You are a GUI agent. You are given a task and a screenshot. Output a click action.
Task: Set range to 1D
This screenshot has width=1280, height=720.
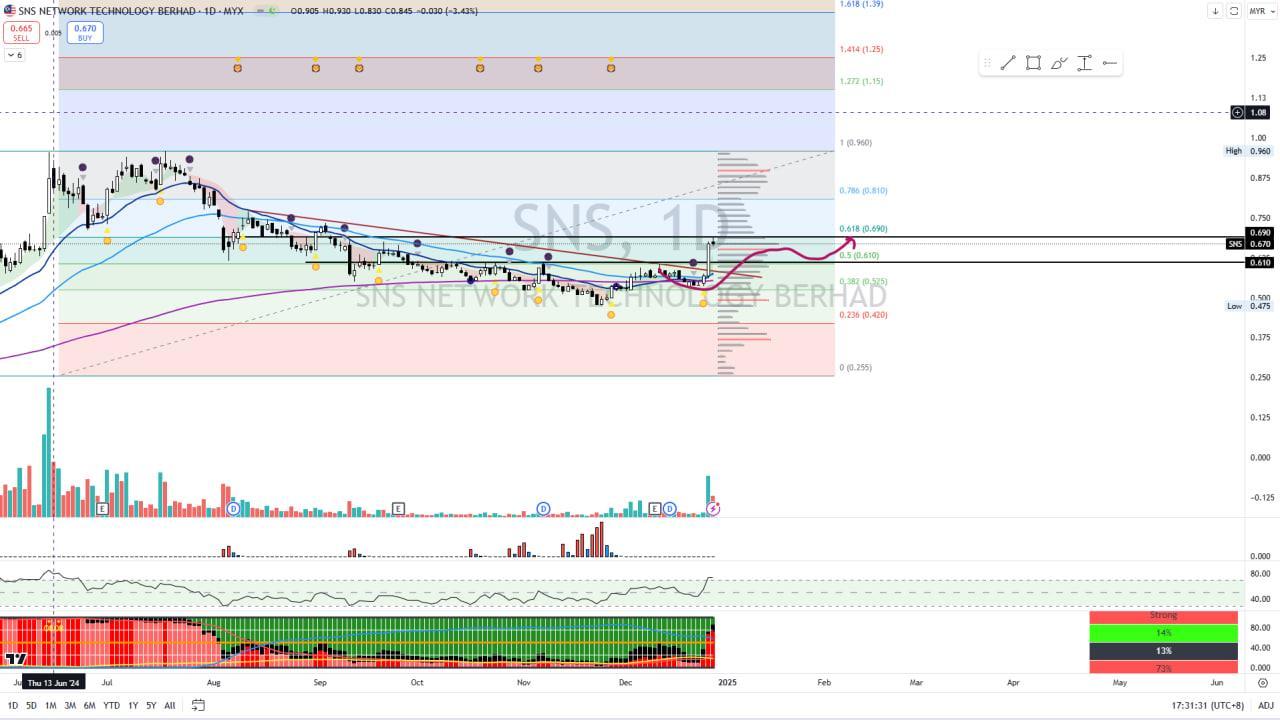tap(13, 705)
